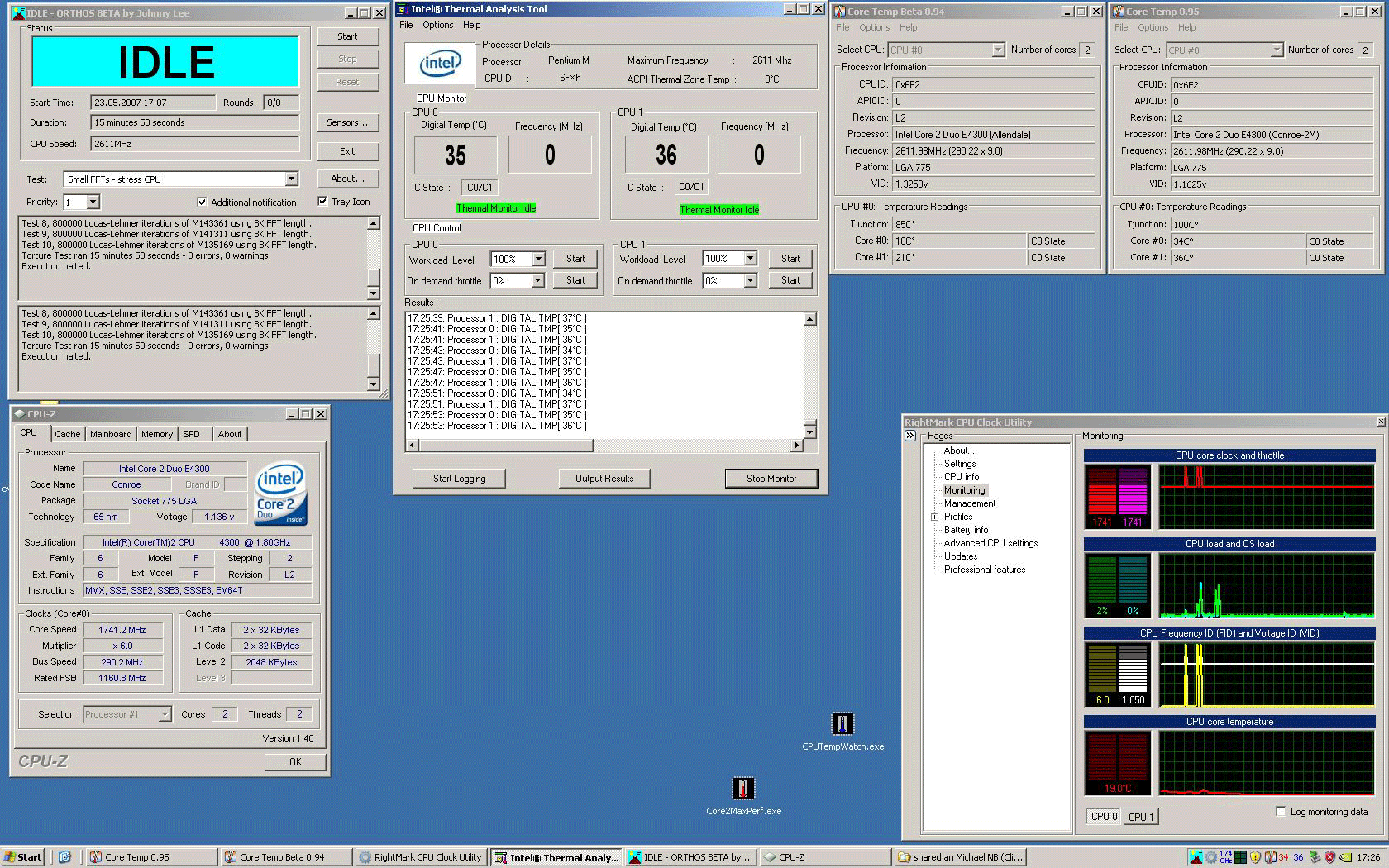This screenshot has height=868, width=1389.
Task: Switch to the Memory tab in CPU-Z
Action: pos(157,434)
